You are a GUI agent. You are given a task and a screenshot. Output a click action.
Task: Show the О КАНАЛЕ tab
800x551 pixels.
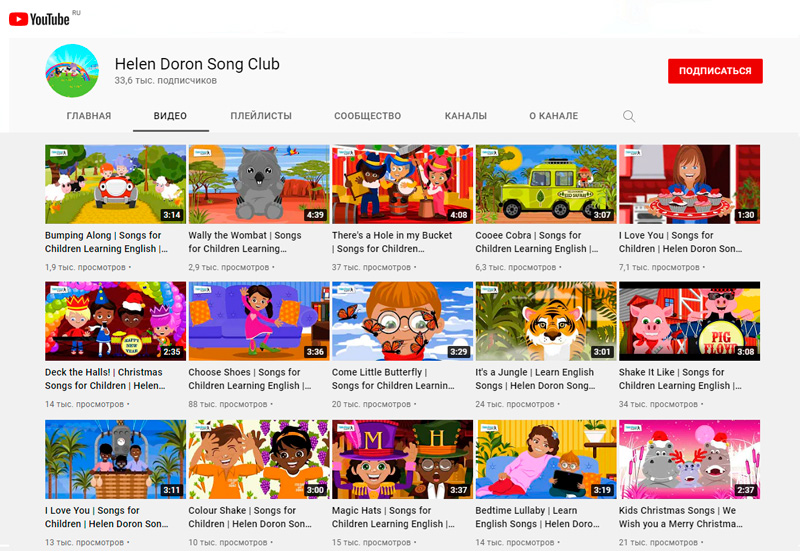553,116
